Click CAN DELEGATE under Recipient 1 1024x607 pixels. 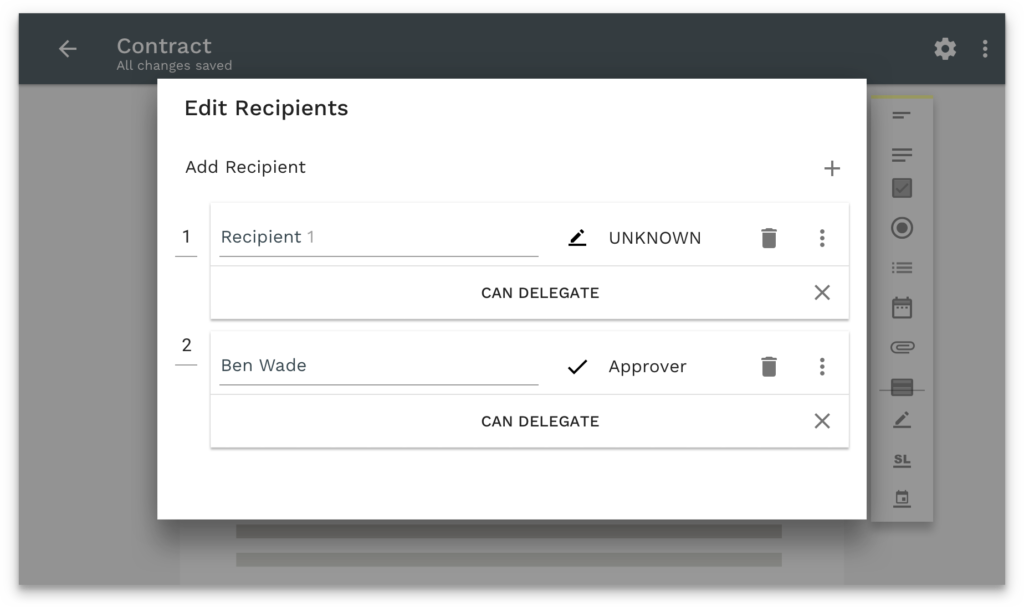coord(540,293)
